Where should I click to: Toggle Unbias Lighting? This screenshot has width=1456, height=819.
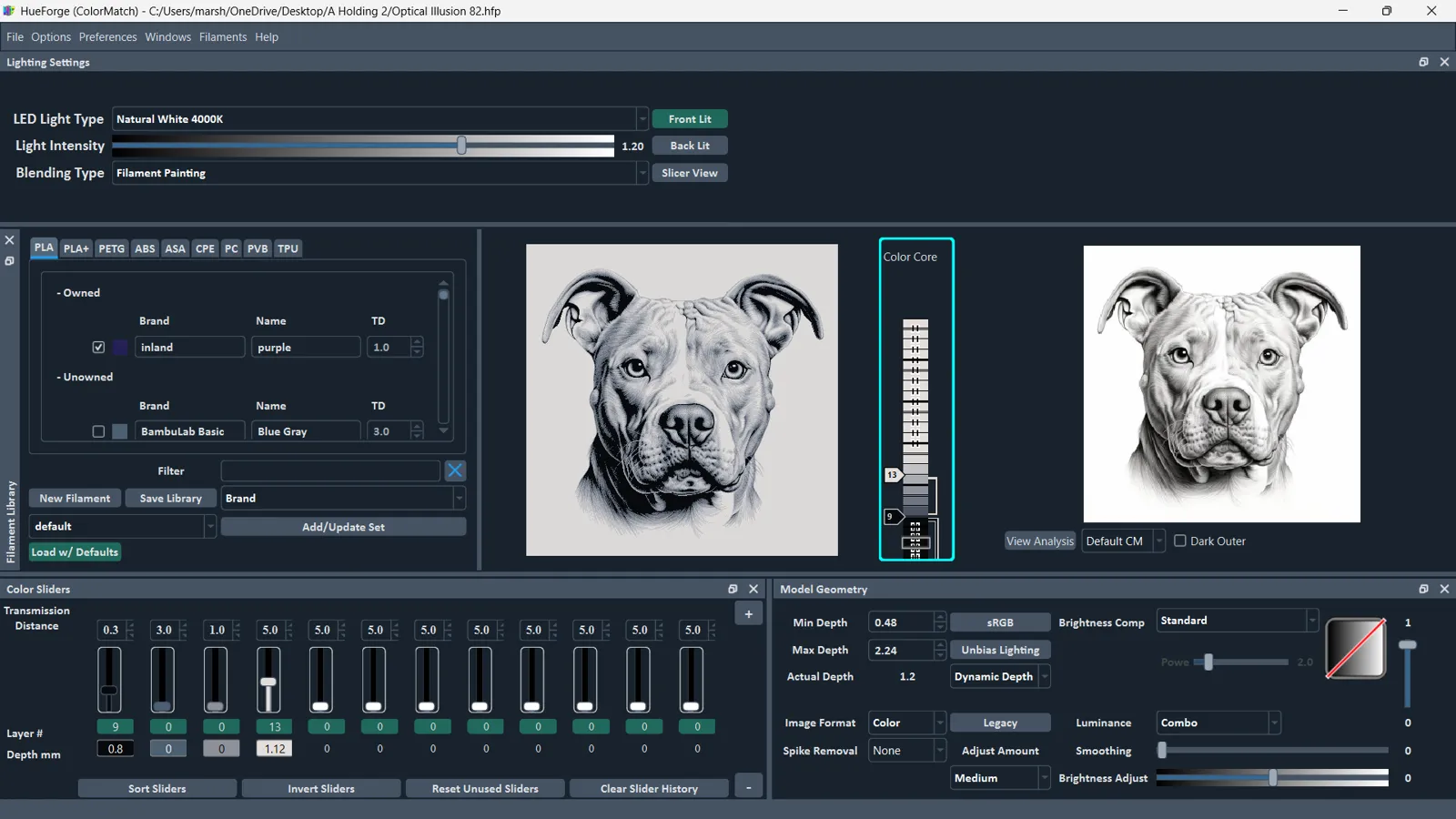click(1000, 650)
